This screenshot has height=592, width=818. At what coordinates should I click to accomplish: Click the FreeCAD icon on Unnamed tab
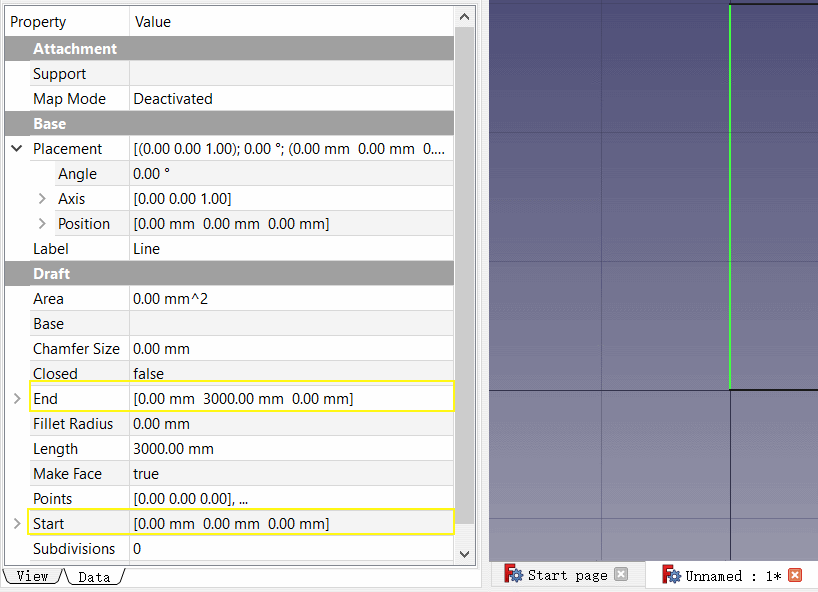coord(671,575)
